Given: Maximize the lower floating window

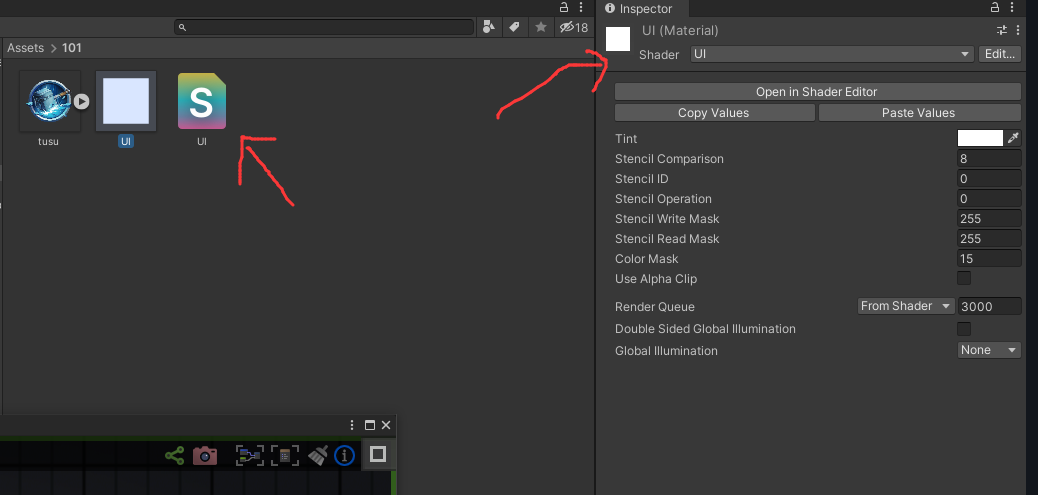Looking at the screenshot, I should [370, 425].
